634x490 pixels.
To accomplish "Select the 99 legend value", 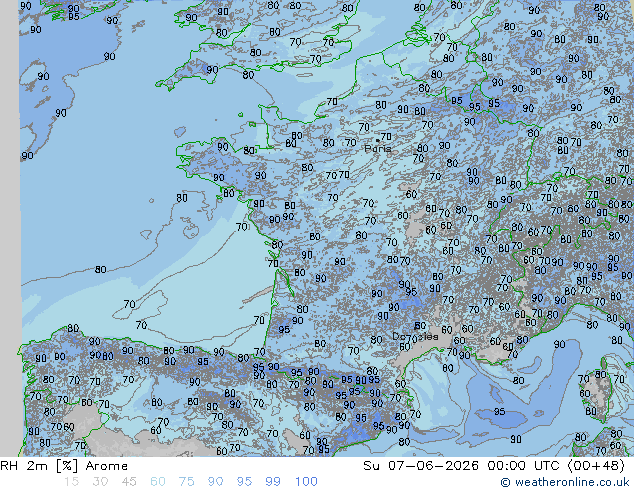I will click(273, 482).
